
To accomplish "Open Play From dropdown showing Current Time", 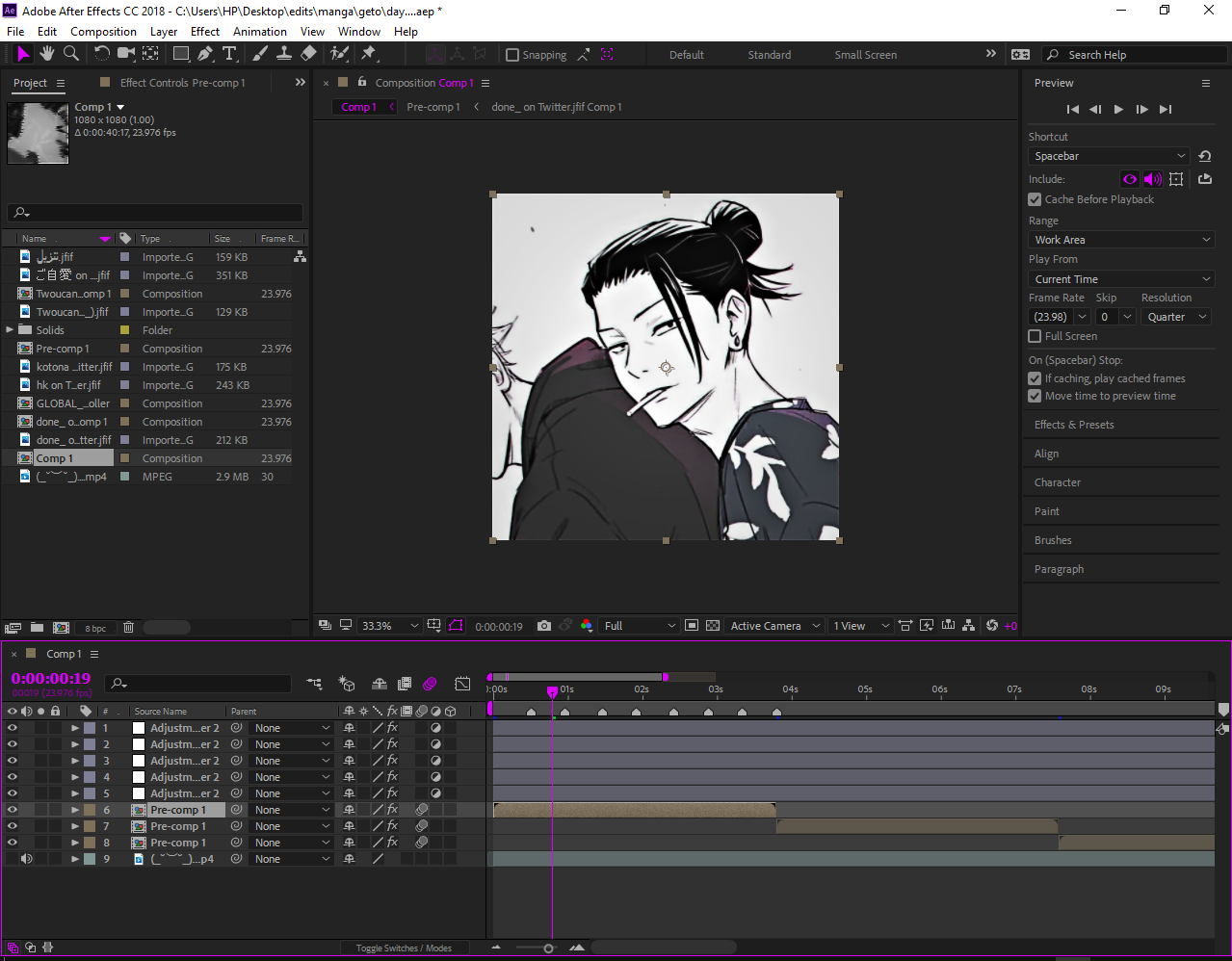I will pos(1121,279).
